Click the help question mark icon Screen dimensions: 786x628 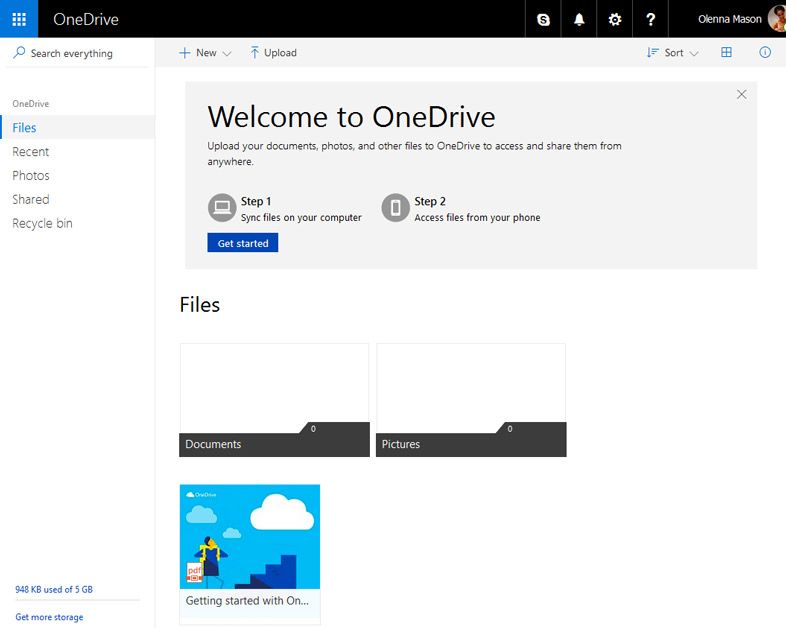[651, 19]
